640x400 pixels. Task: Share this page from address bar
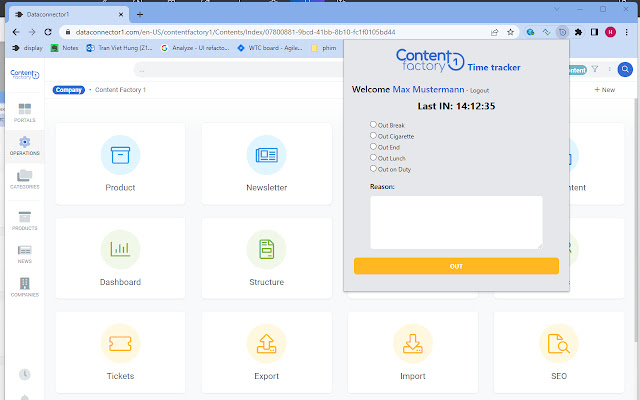(x=494, y=32)
